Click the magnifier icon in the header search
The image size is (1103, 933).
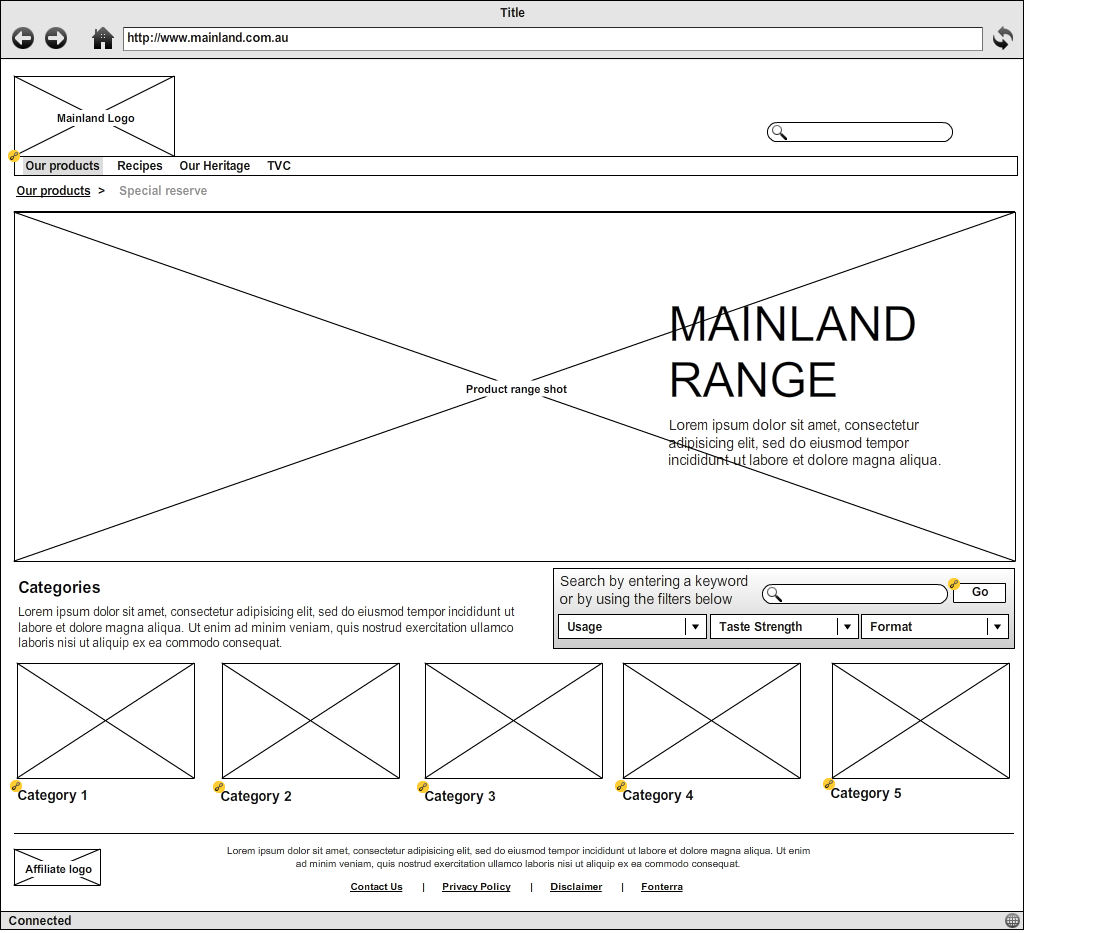click(x=779, y=132)
